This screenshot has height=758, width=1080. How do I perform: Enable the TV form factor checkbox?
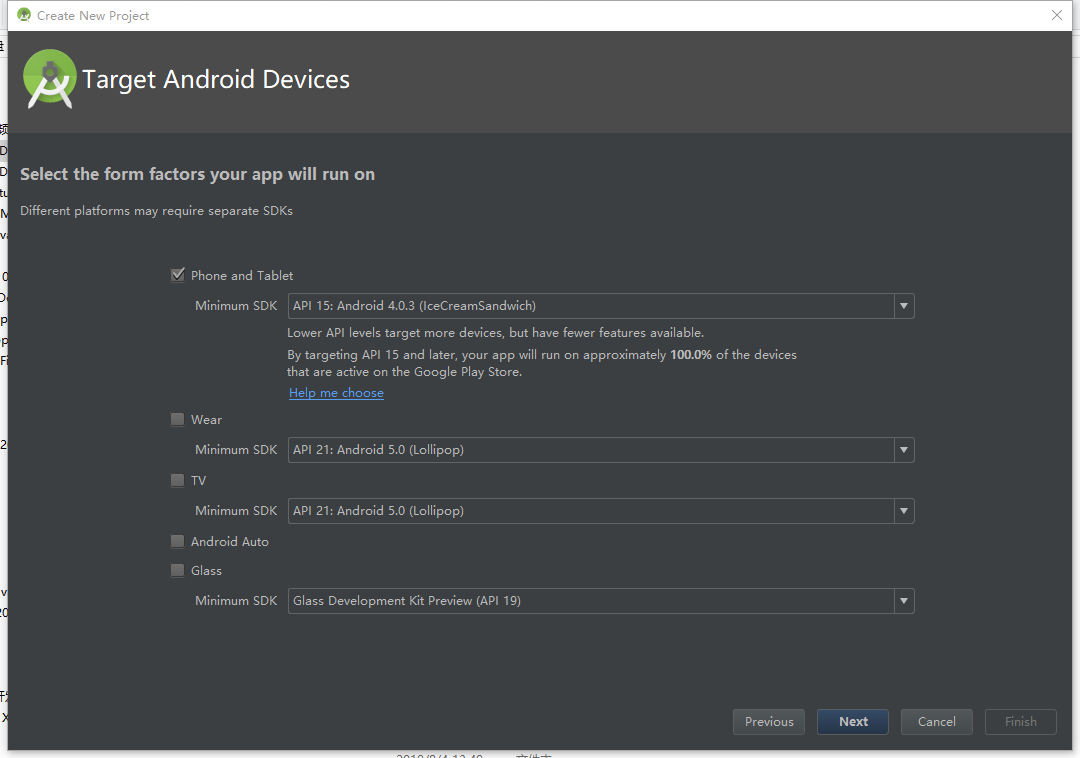pyautogui.click(x=178, y=480)
